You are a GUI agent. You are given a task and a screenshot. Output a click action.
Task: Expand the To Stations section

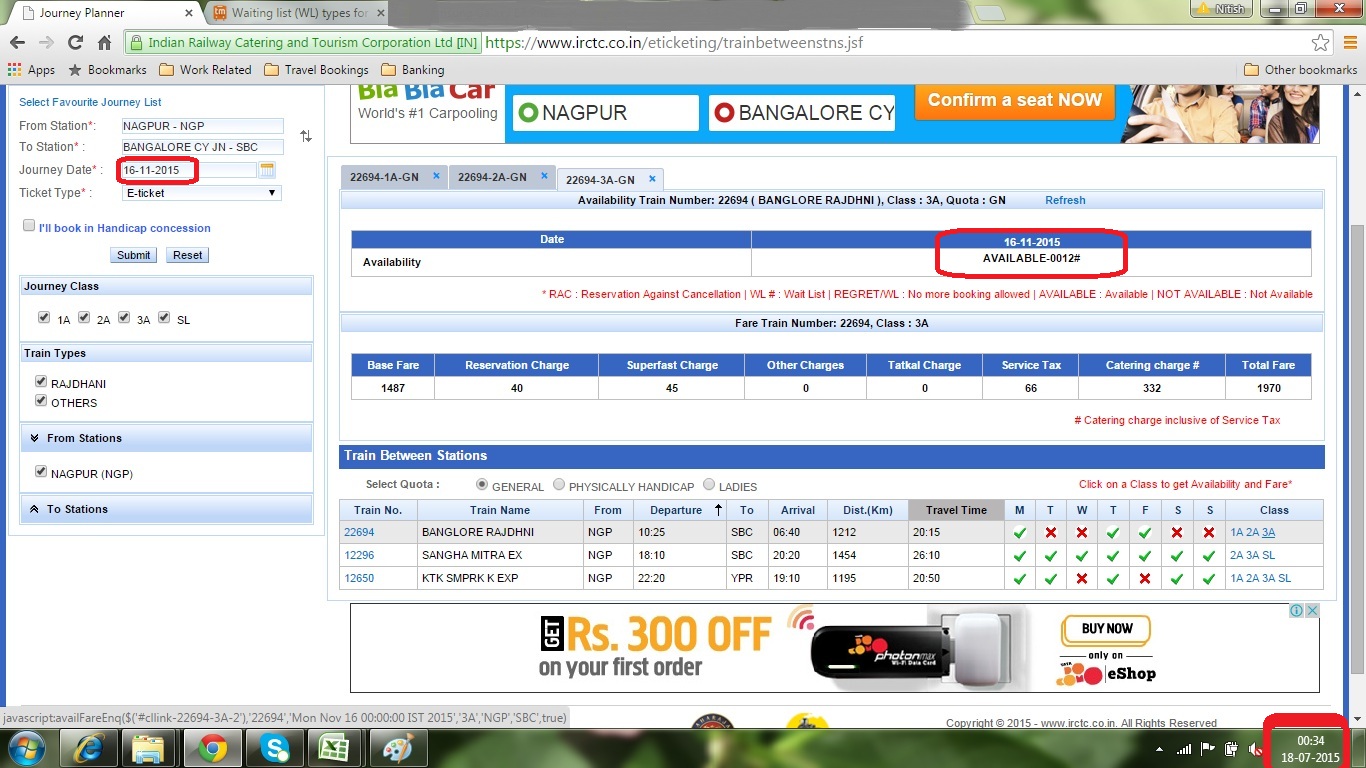click(x=166, y=509)
